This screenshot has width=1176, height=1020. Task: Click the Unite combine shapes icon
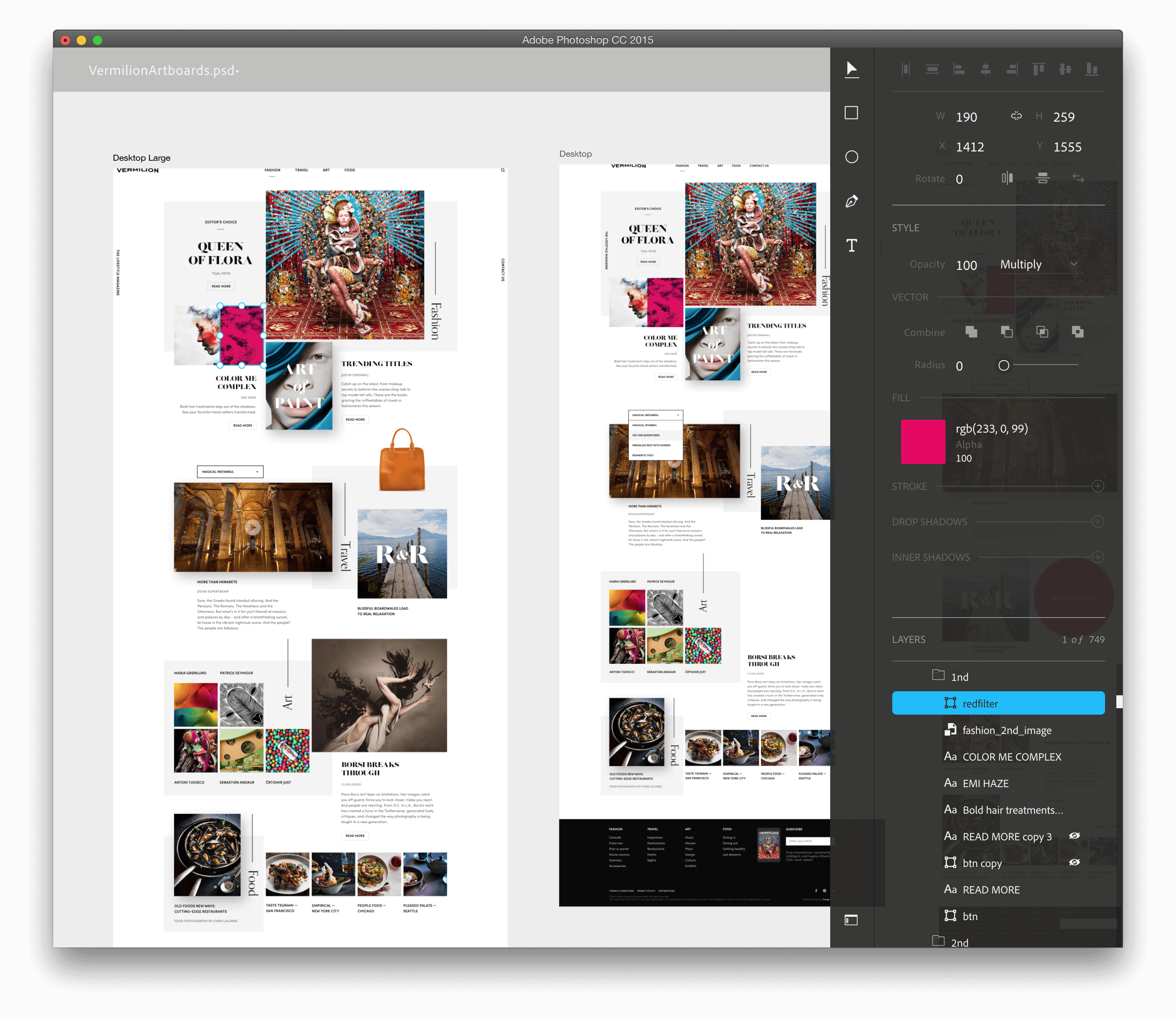click(x=971, y=332)
